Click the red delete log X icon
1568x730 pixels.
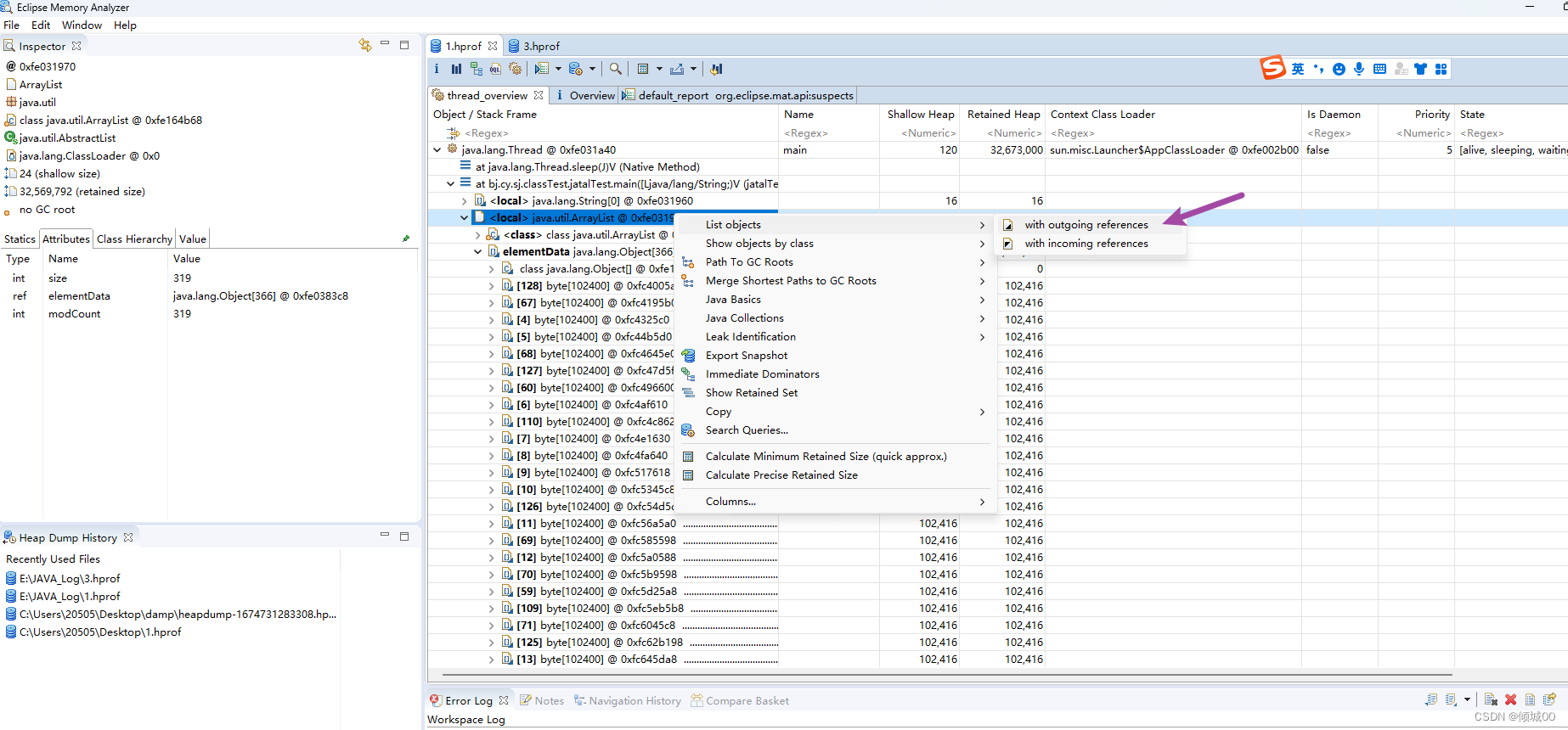[1510, 699]
